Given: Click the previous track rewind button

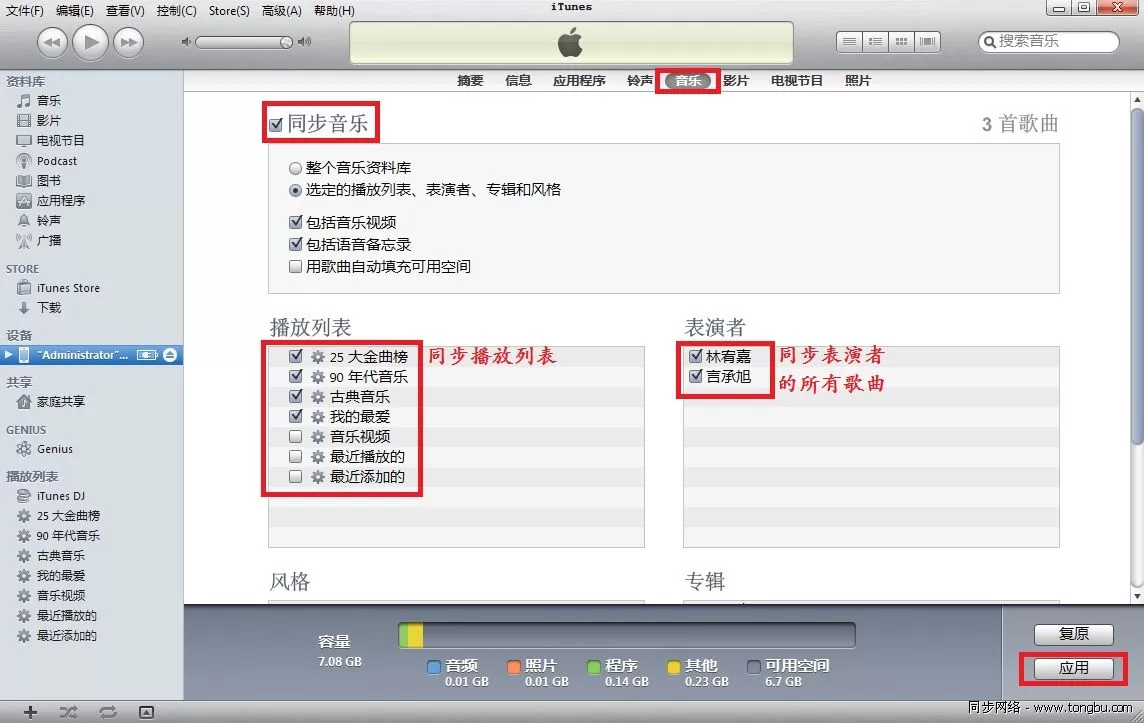Looking at the screenshot, I should point(52,42).
